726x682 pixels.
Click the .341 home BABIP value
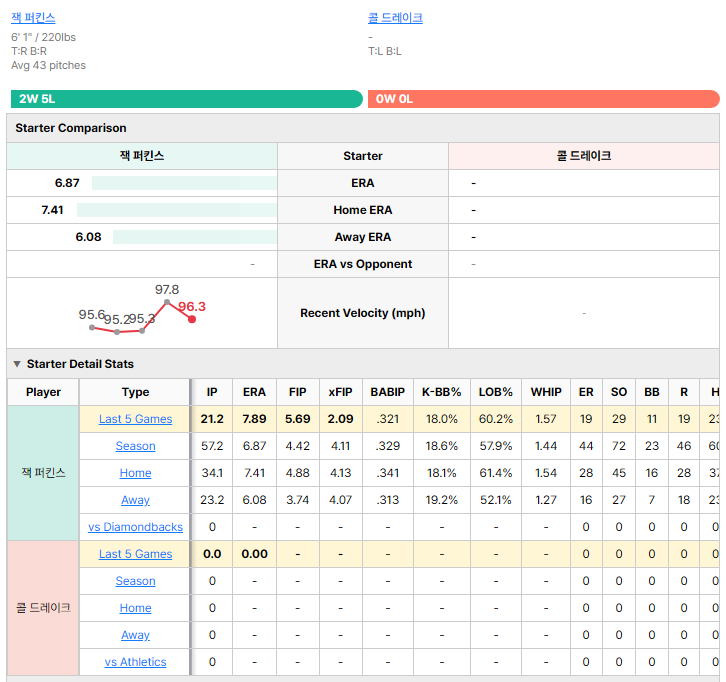coord(388,473)
